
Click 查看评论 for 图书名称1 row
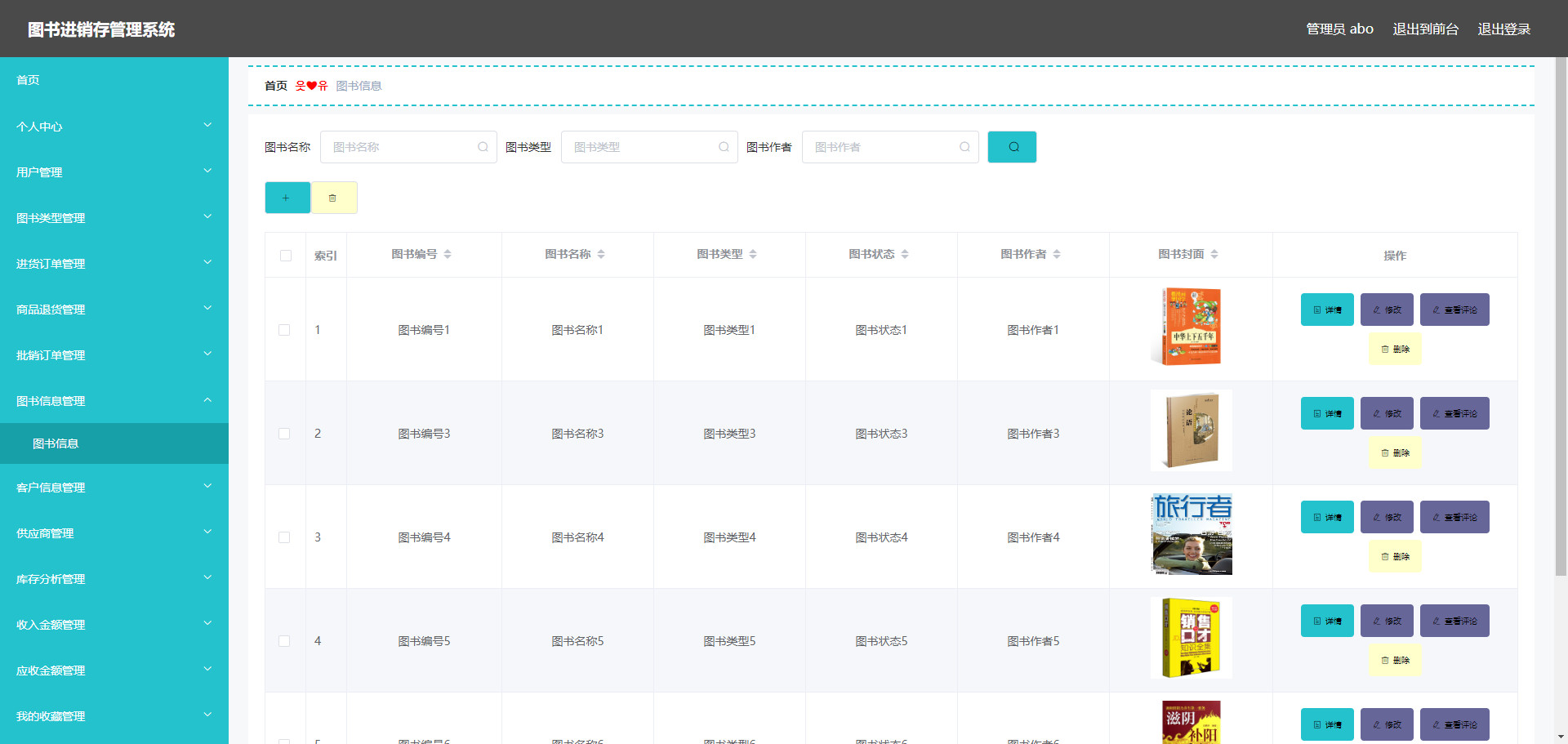pyautogui.click(x=1454, y=310)
